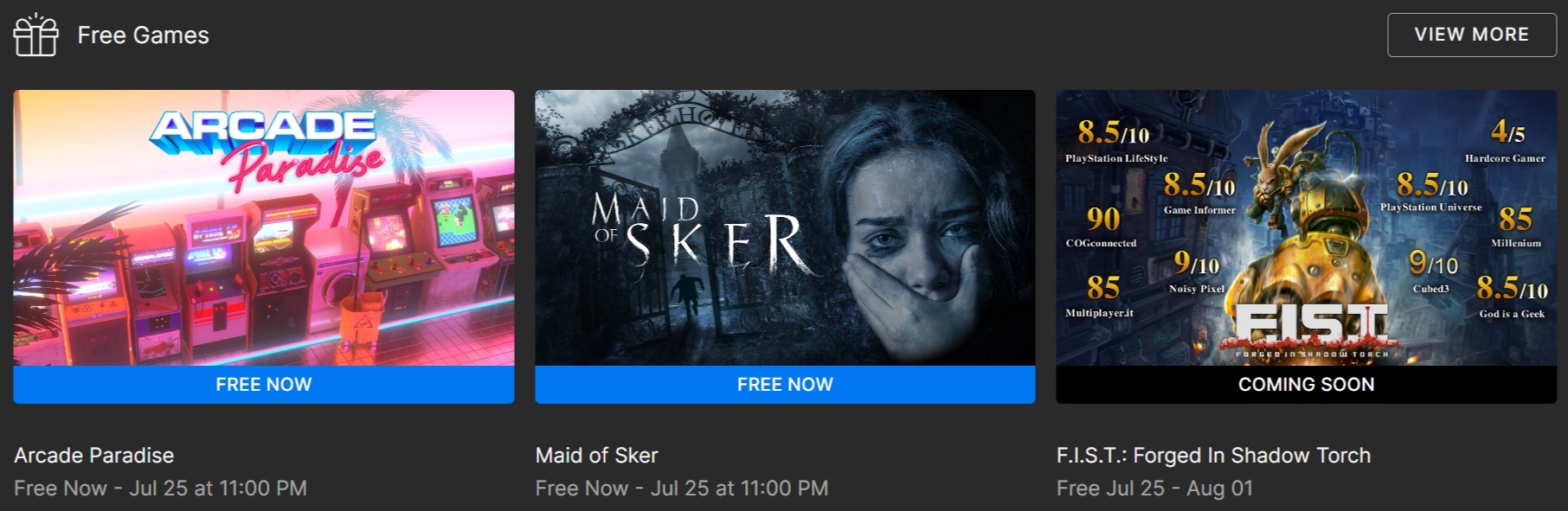Click the Maid of Sker logo lettering
The width and height of the screenshot is (1568, 511).
click(700, 231)
